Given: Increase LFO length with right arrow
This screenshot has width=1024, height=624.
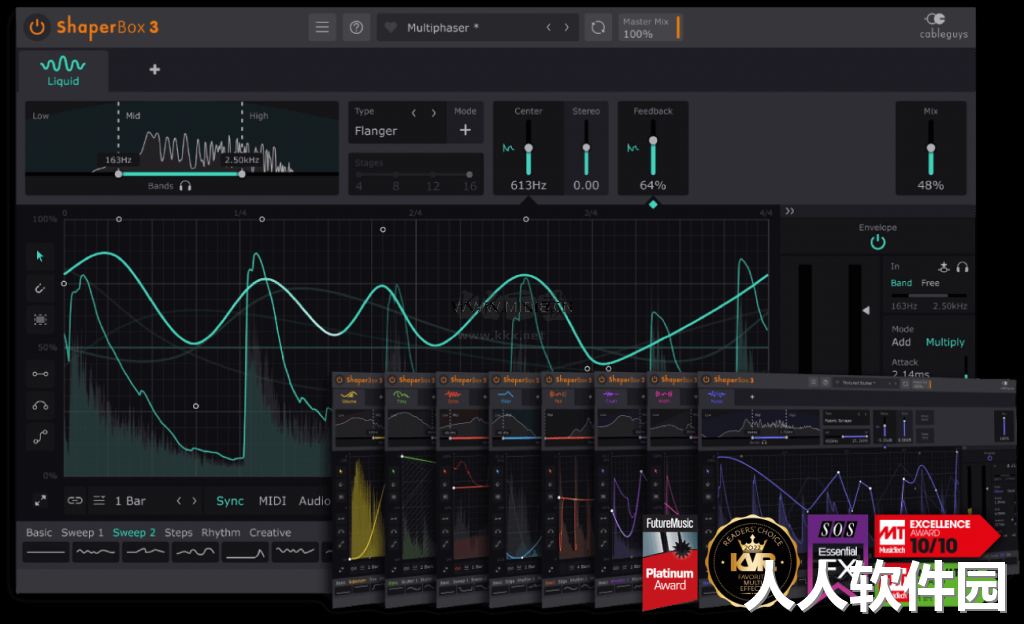Looking at the screenshot, I should point(194,501).
